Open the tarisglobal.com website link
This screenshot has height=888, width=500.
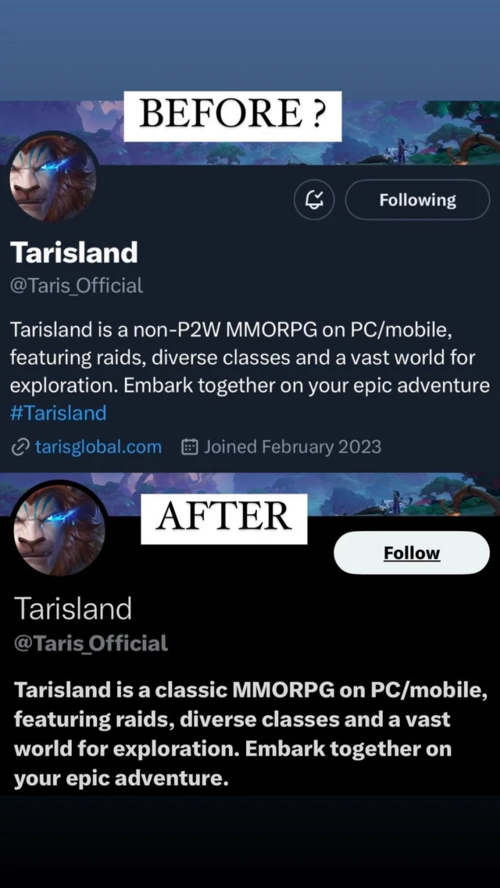(99, 447)
